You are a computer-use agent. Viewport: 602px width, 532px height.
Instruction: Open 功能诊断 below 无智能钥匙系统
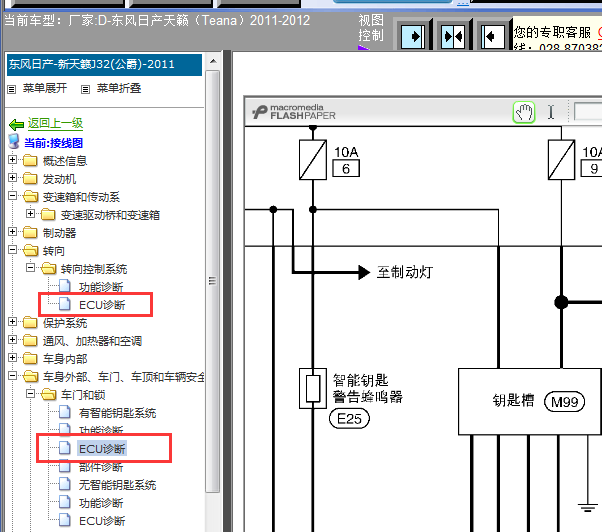(101, 503)
